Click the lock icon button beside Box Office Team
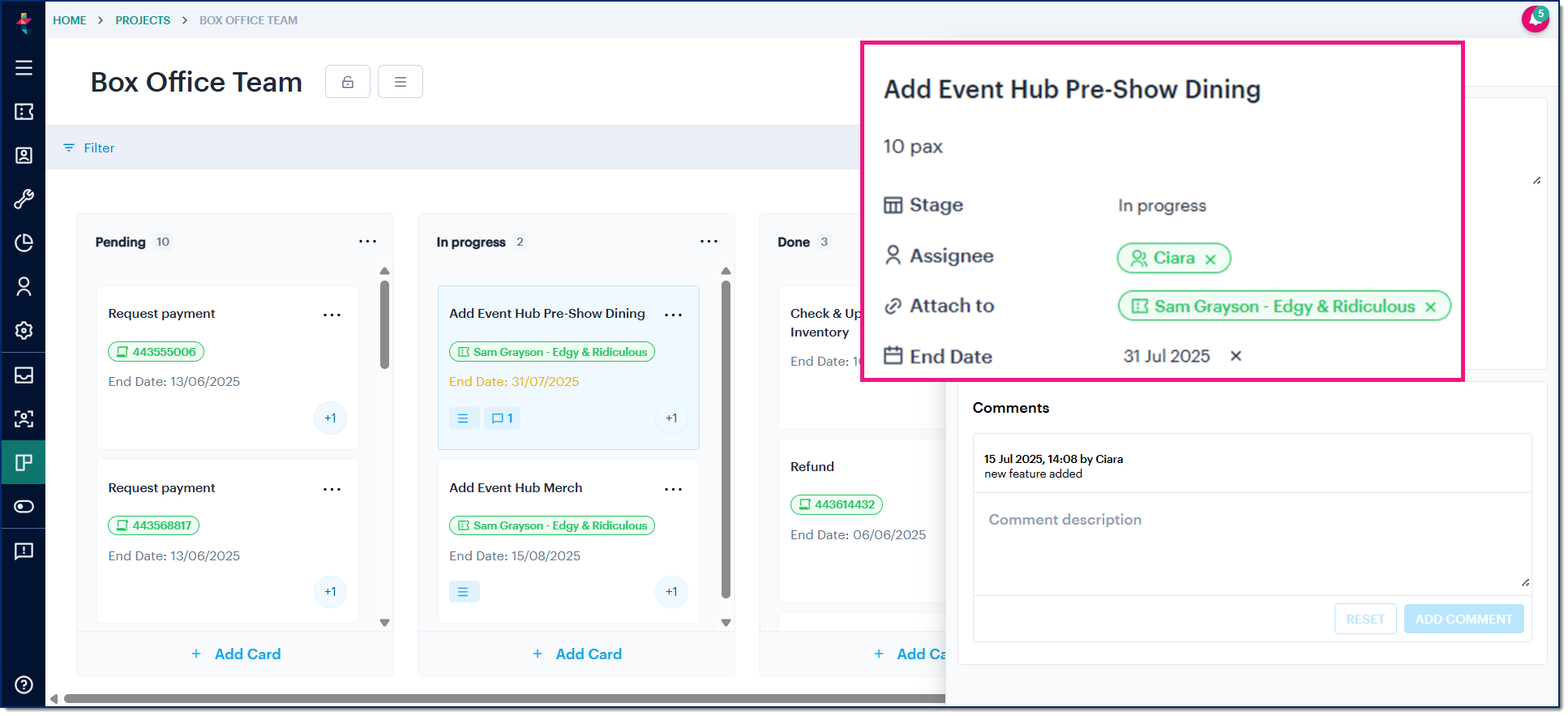The height and width of the screenshot is (716, 1568). click(x=348, y=82)
